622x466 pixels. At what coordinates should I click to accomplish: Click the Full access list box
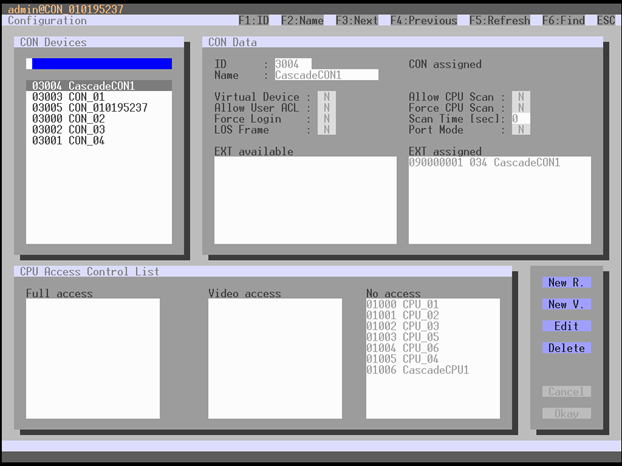pyautogui.click(x=93, y=359)
